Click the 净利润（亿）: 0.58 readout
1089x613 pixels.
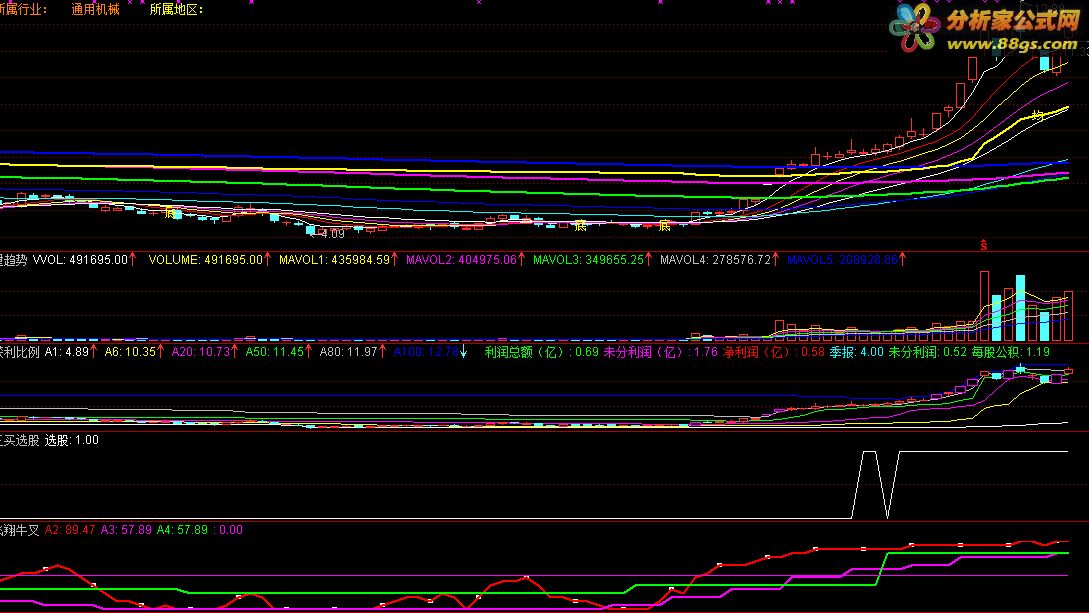coord(774,352)
